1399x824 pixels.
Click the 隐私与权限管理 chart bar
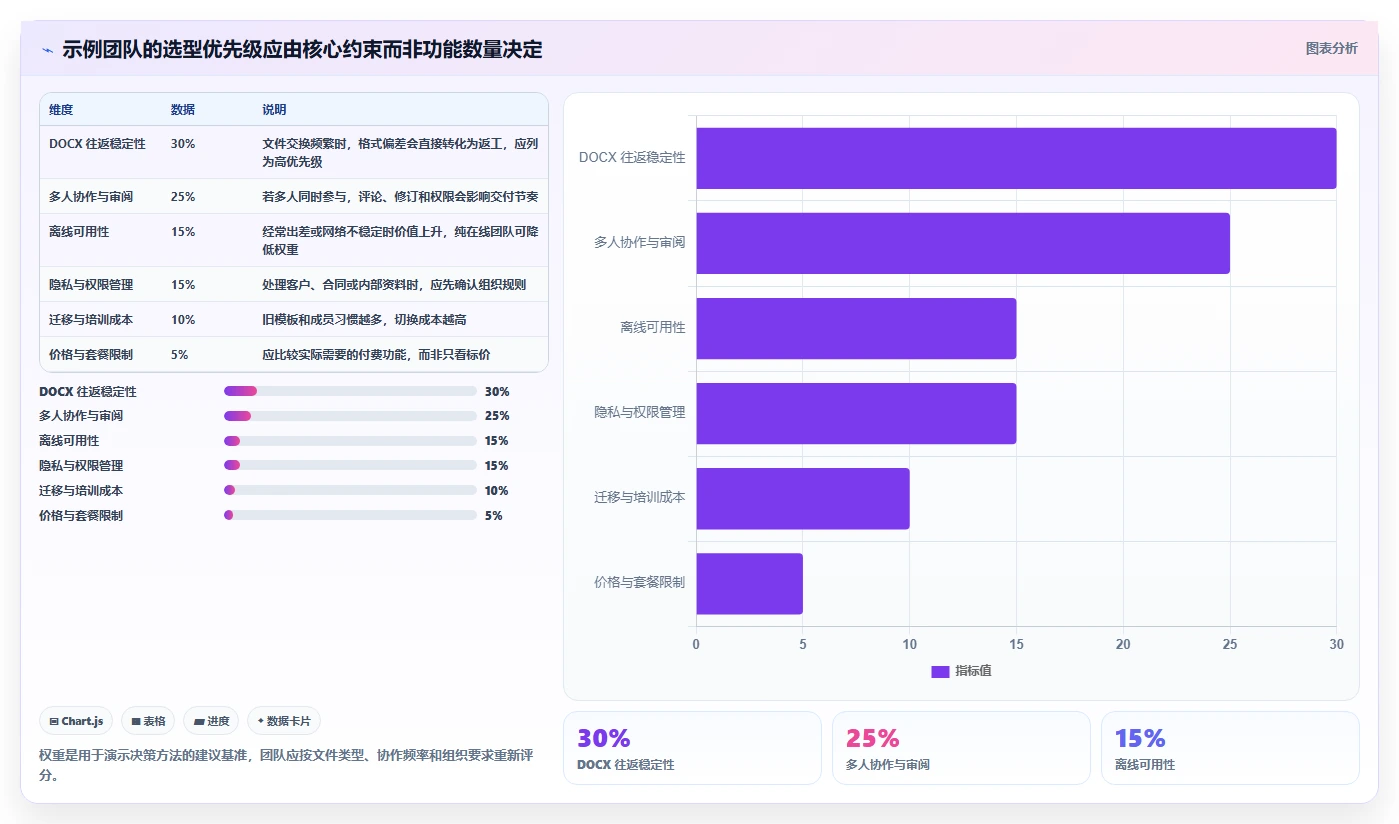tap(856, 413)
